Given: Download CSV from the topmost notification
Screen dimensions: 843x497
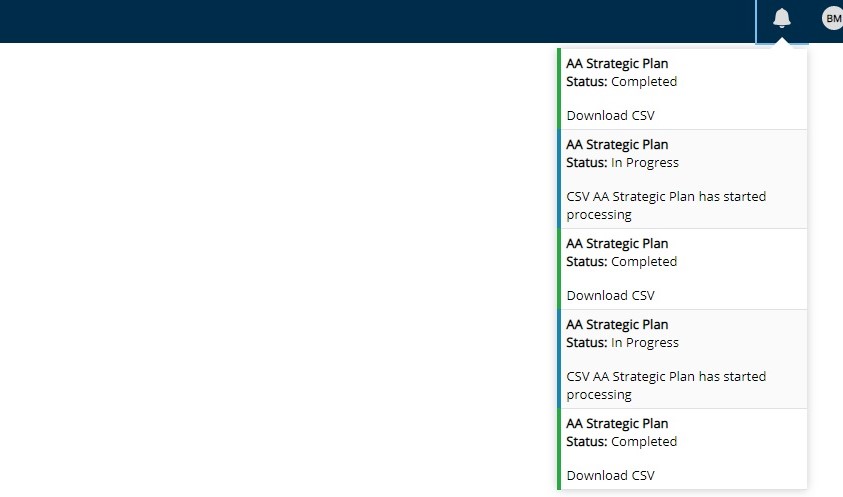Looking at the screenshot, I should pyautogui.click(x=610, y=115).
